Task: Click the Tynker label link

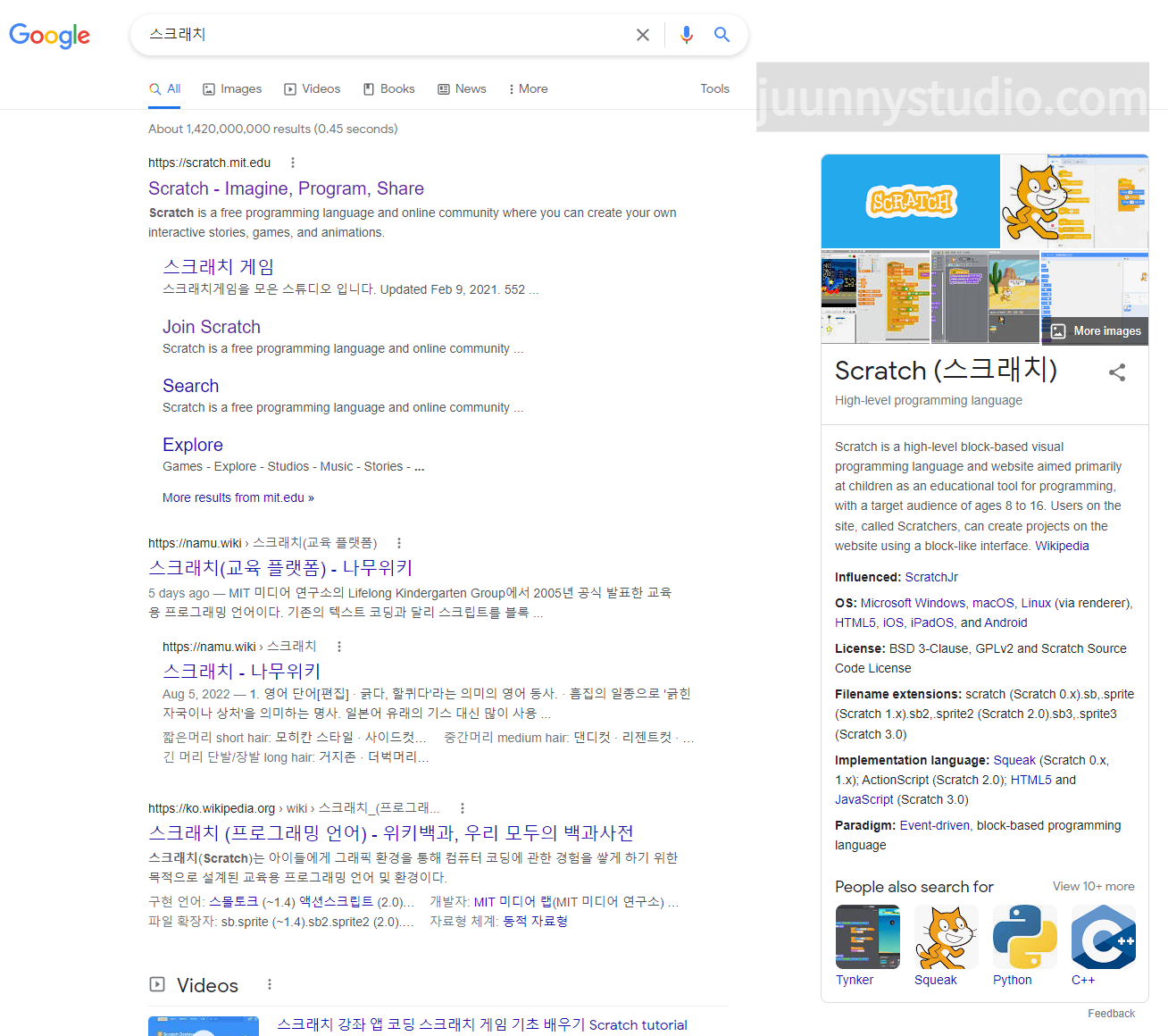Action: pyautogui.click(x=855, y=981)
